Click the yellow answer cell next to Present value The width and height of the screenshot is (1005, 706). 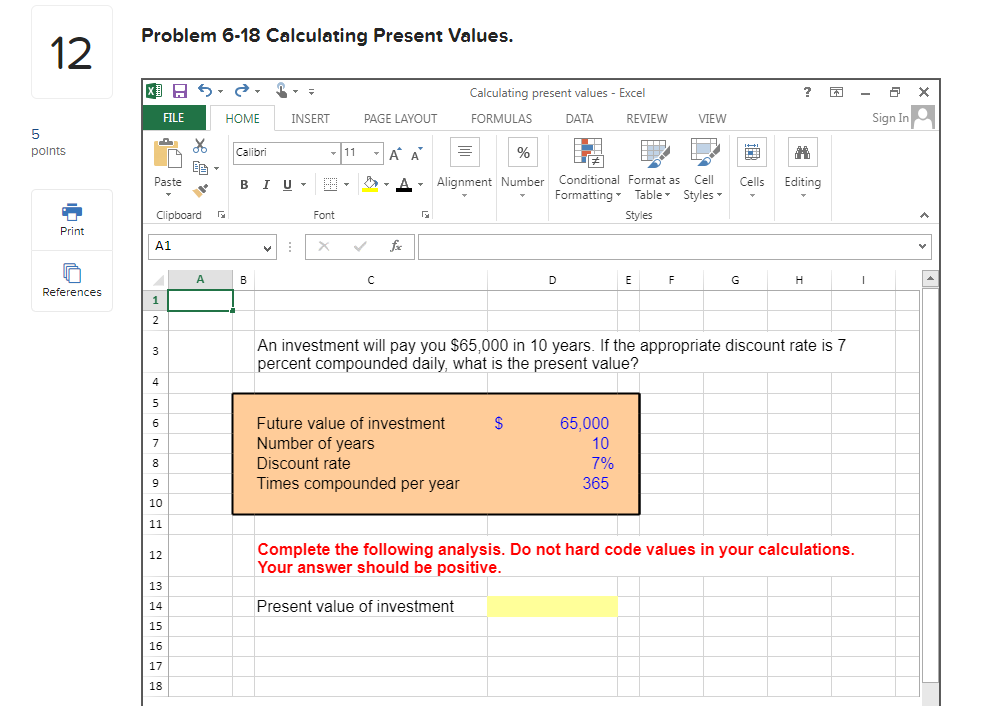coord(552,605)
